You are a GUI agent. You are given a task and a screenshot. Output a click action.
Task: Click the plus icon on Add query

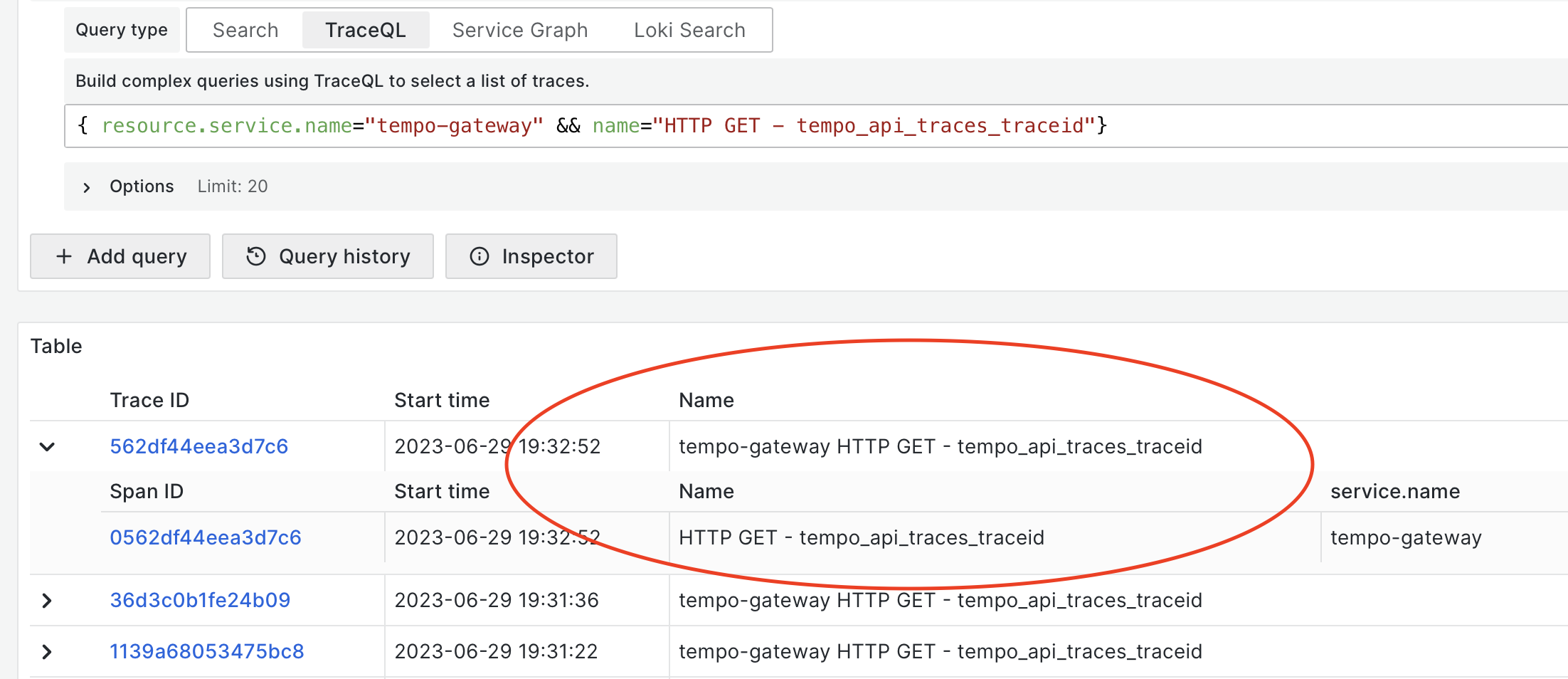pyautogui.click(x=63, y=256)
